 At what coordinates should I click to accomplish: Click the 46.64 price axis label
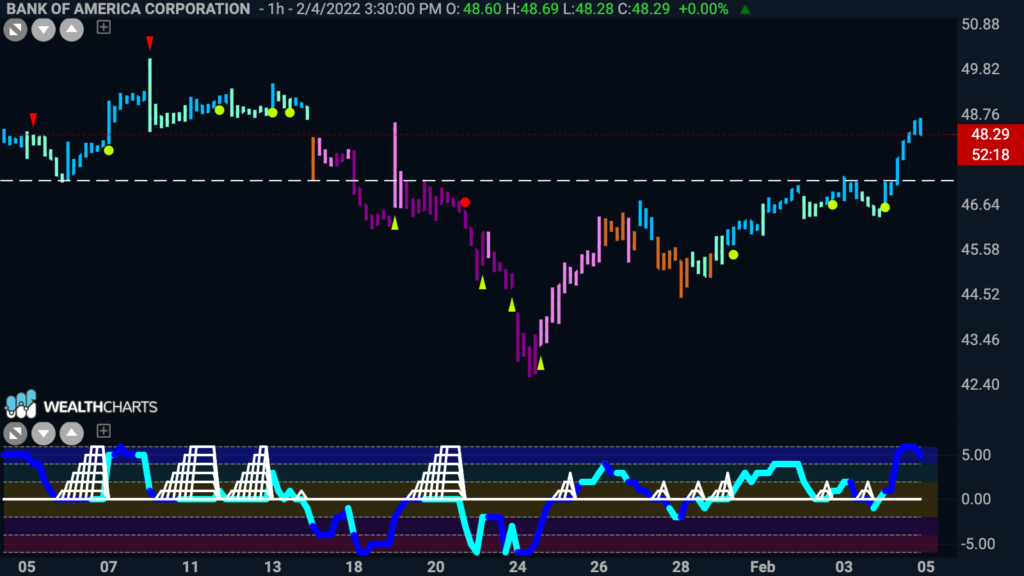[980, 205]
